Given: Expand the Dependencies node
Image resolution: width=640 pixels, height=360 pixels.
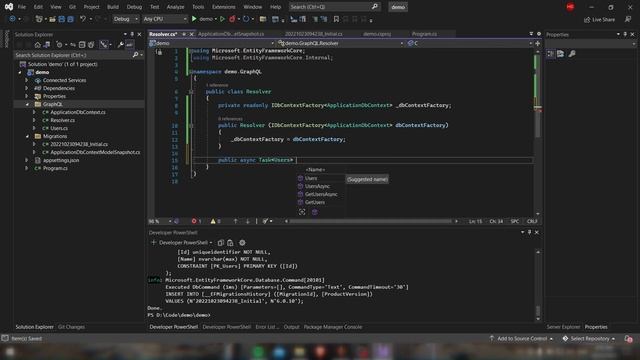Looking at the screenshot, I should (27, 88).
